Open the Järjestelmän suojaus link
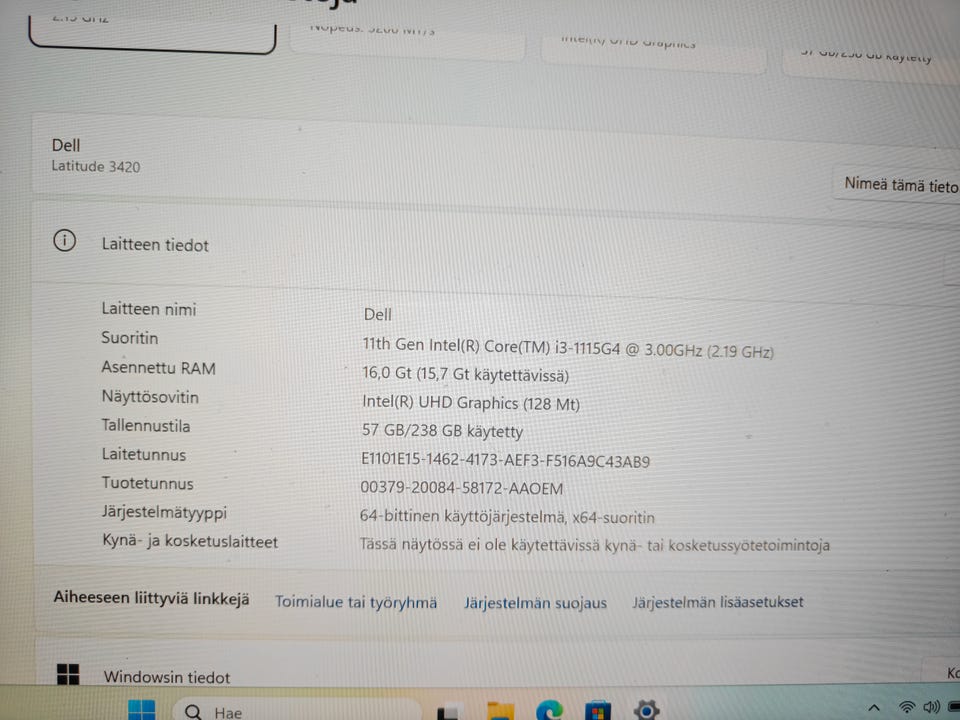Screen dimensions: 960x720 pyautogui.click(x=535, y=603)
